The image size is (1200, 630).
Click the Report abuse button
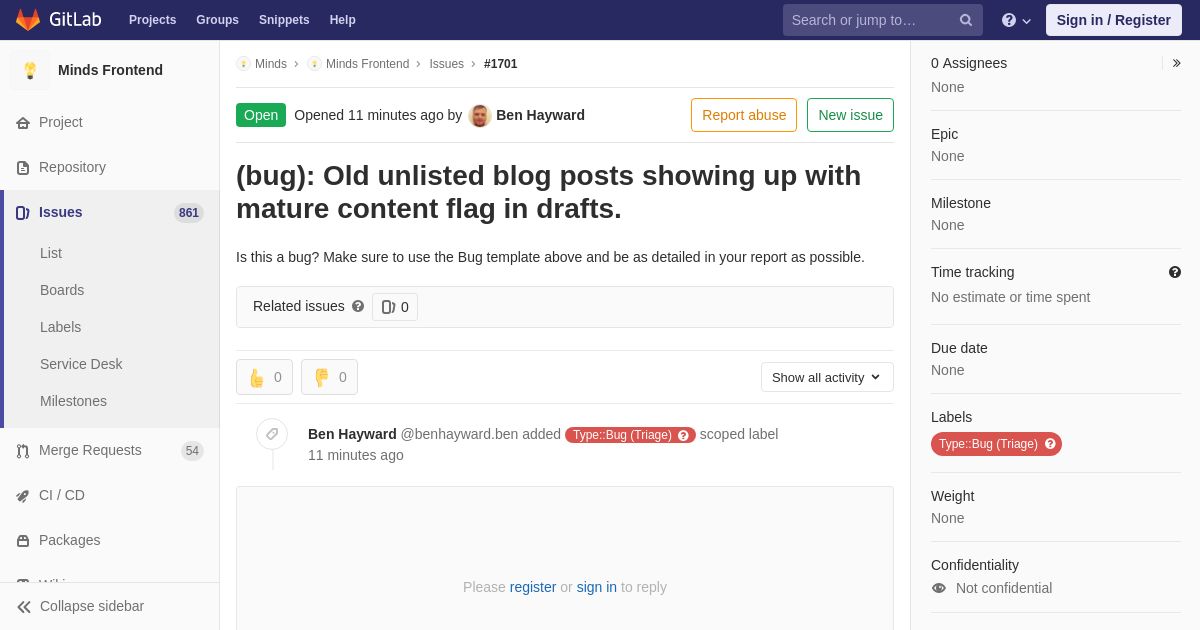tap(744, 115)
